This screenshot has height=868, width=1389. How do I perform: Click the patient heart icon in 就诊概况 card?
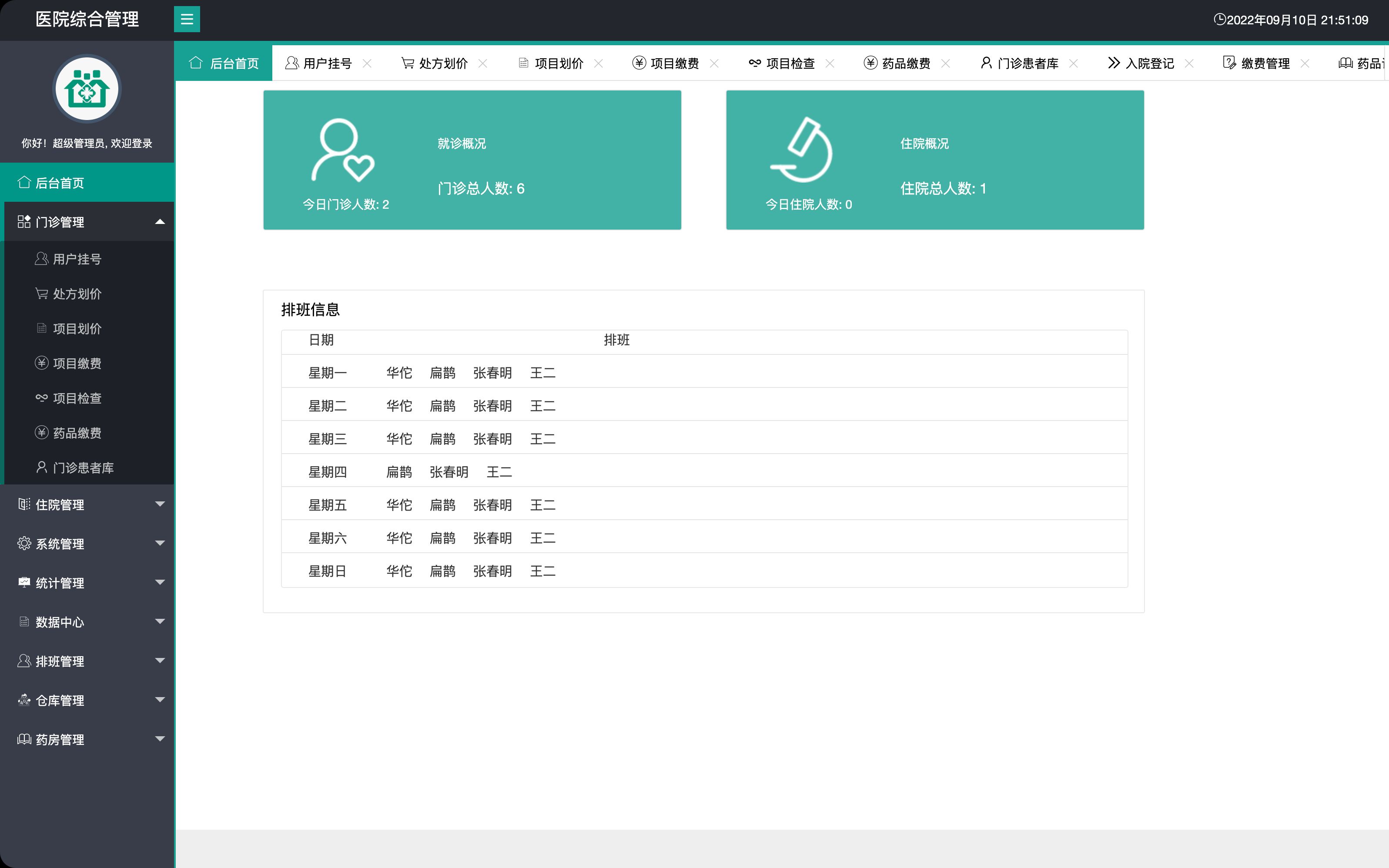tap(343, 150)
